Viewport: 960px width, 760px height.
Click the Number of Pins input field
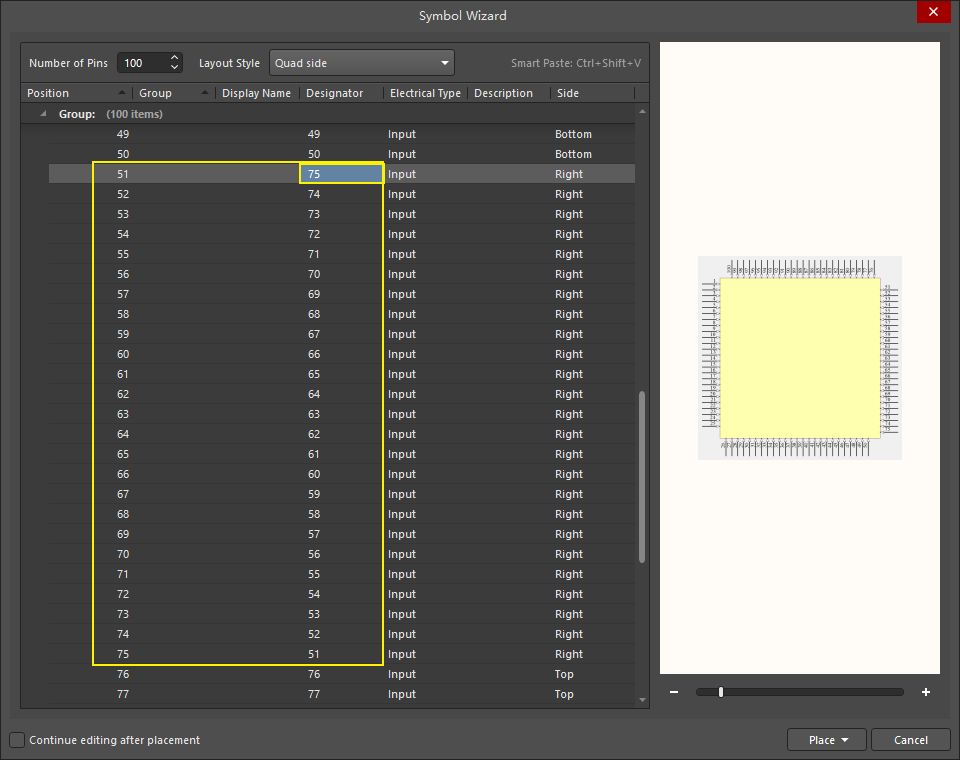[140, 63]
